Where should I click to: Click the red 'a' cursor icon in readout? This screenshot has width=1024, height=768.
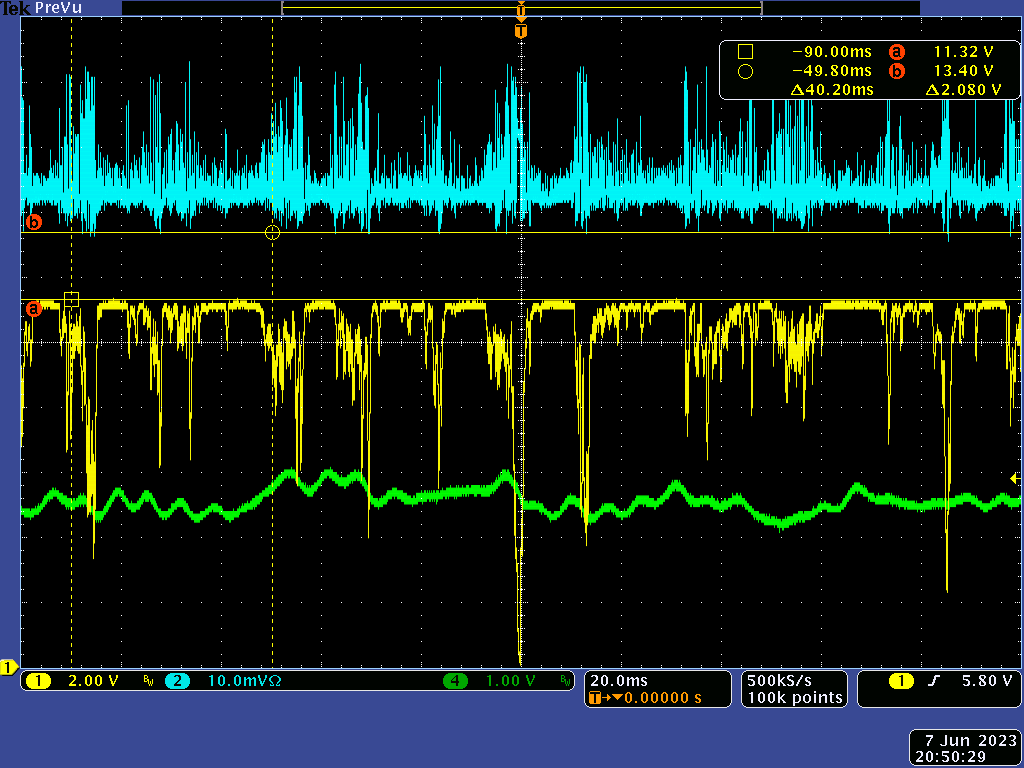point(897,52)
